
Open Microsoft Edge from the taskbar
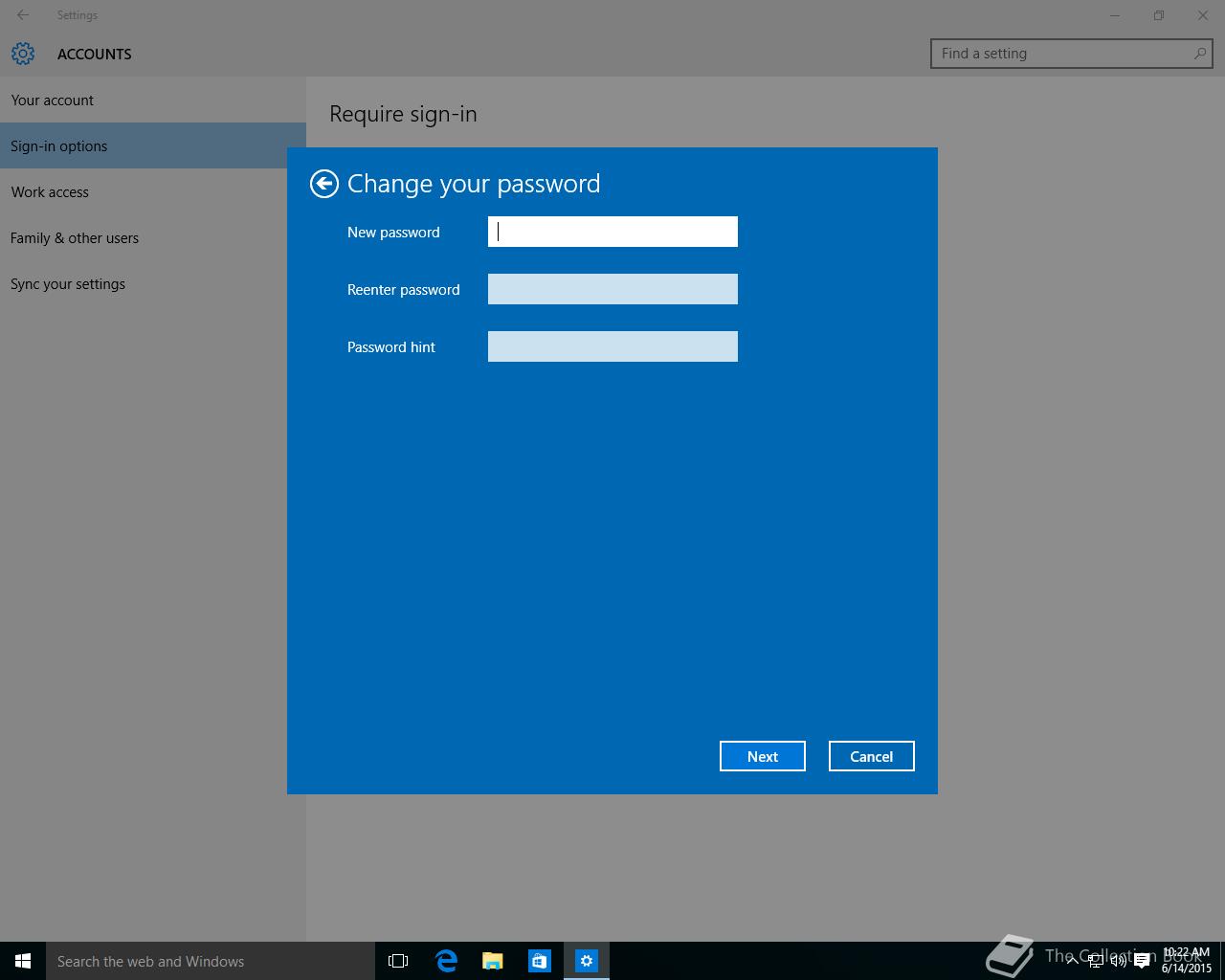[x=446, y=961]
